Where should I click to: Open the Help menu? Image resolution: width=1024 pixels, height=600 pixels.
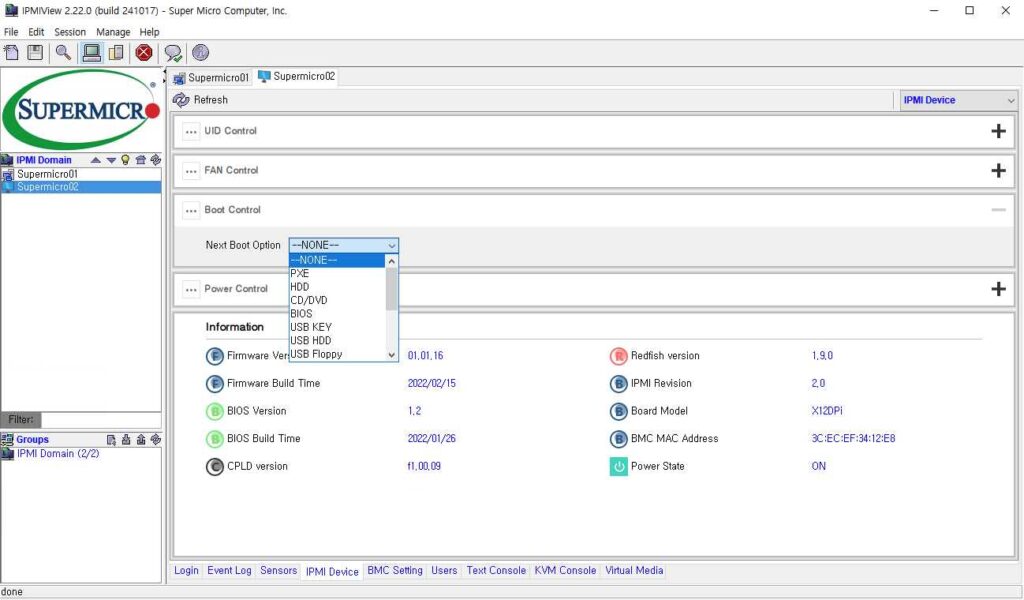click(x=150, y=32)
